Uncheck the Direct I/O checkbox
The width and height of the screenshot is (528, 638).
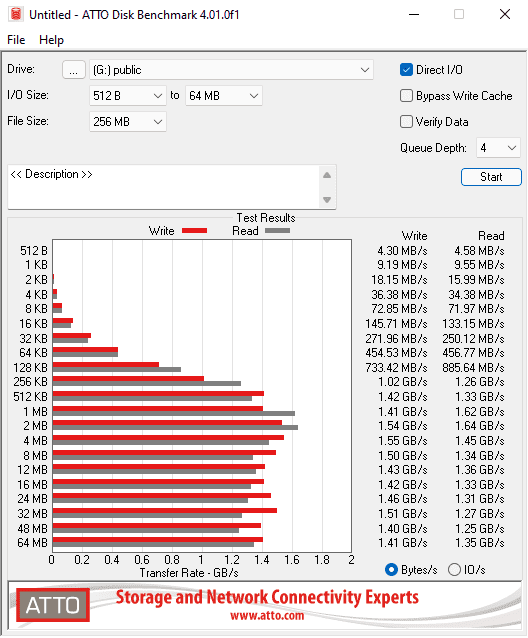406,70
